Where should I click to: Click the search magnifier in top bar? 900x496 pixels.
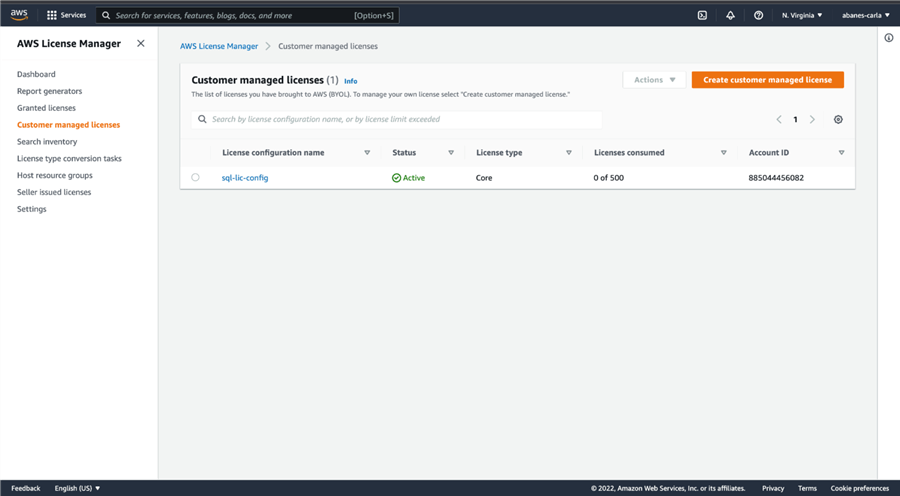pos(106,16)
